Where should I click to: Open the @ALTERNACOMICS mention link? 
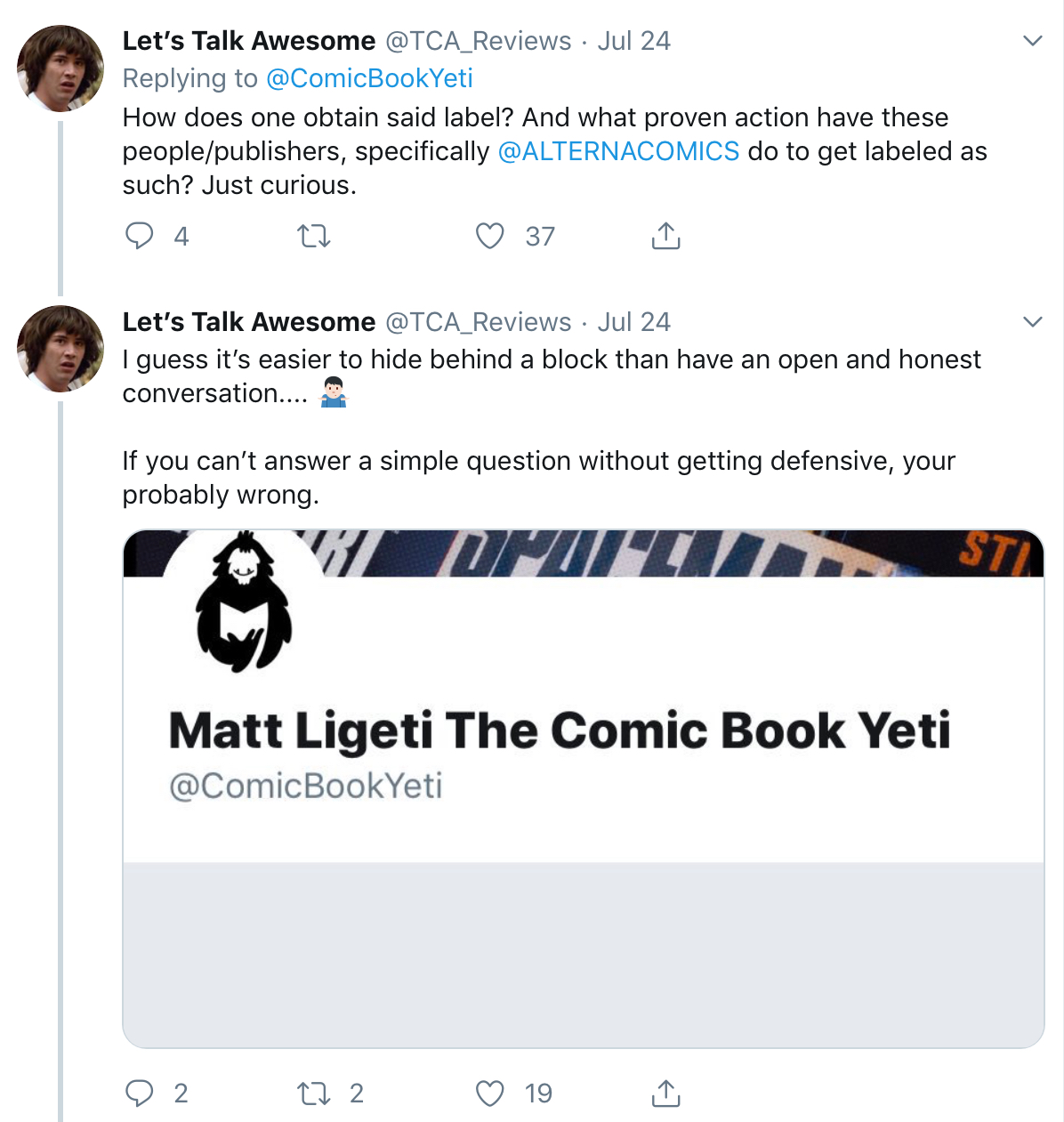pyautogui.click(x=618, y=151)
